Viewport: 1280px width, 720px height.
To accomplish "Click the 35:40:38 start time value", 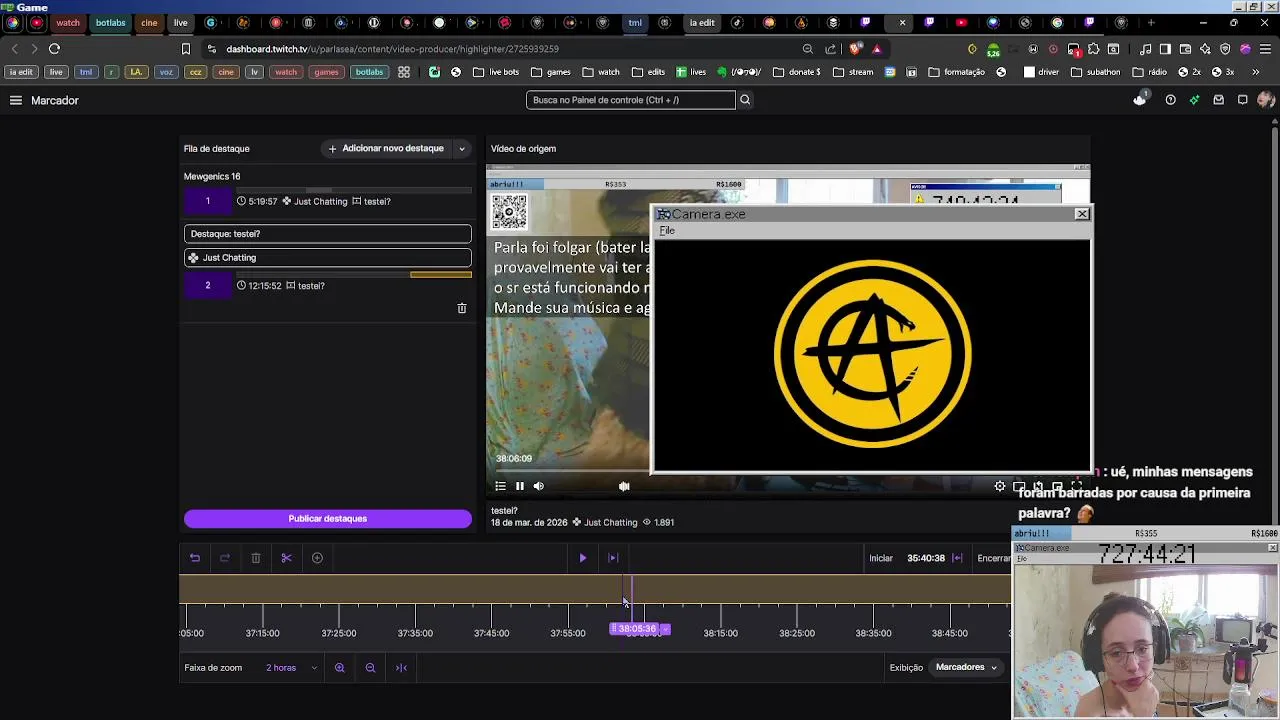I will (926, 558).
